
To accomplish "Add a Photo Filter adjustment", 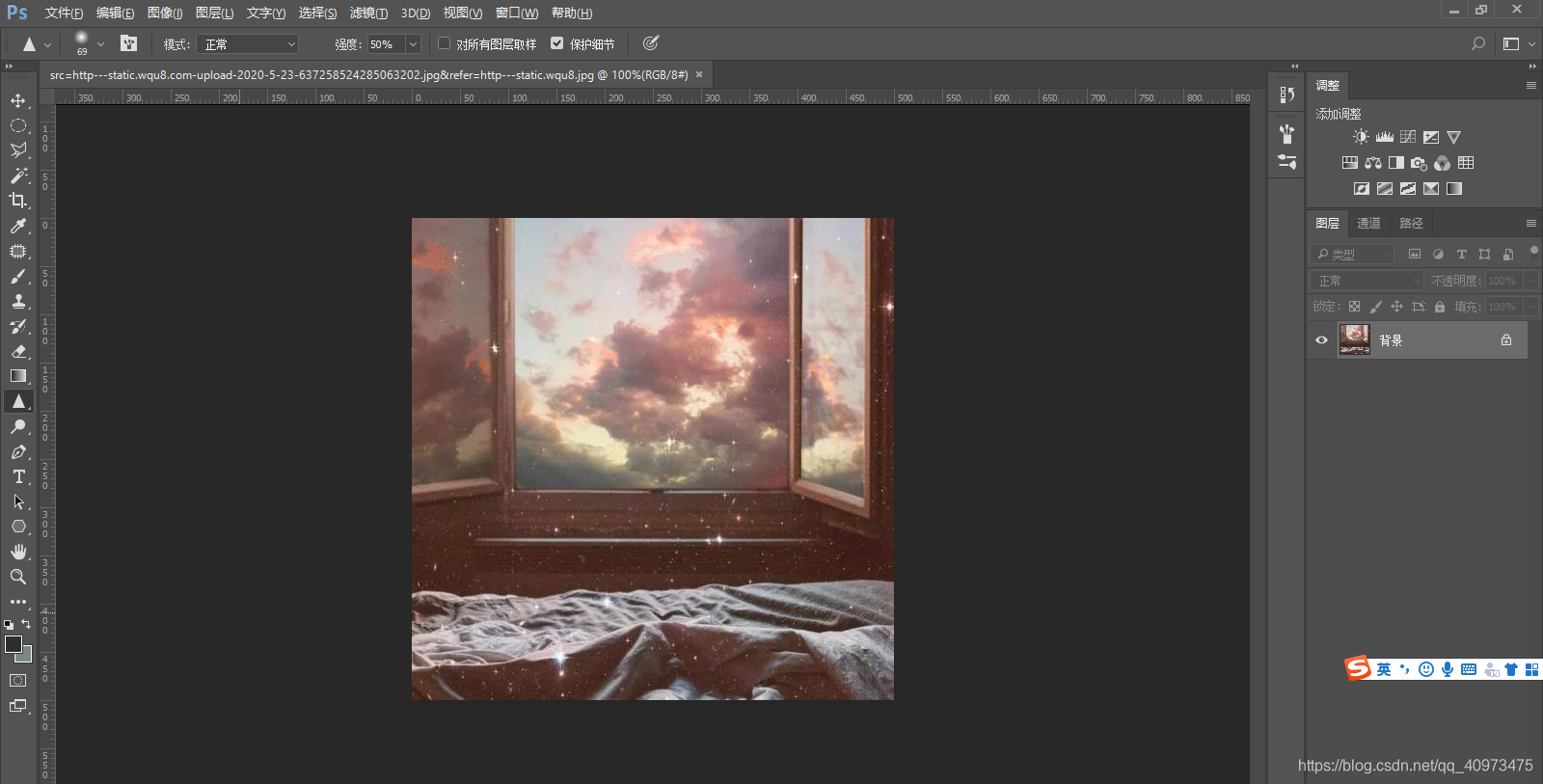I will tap(1419, 163).
